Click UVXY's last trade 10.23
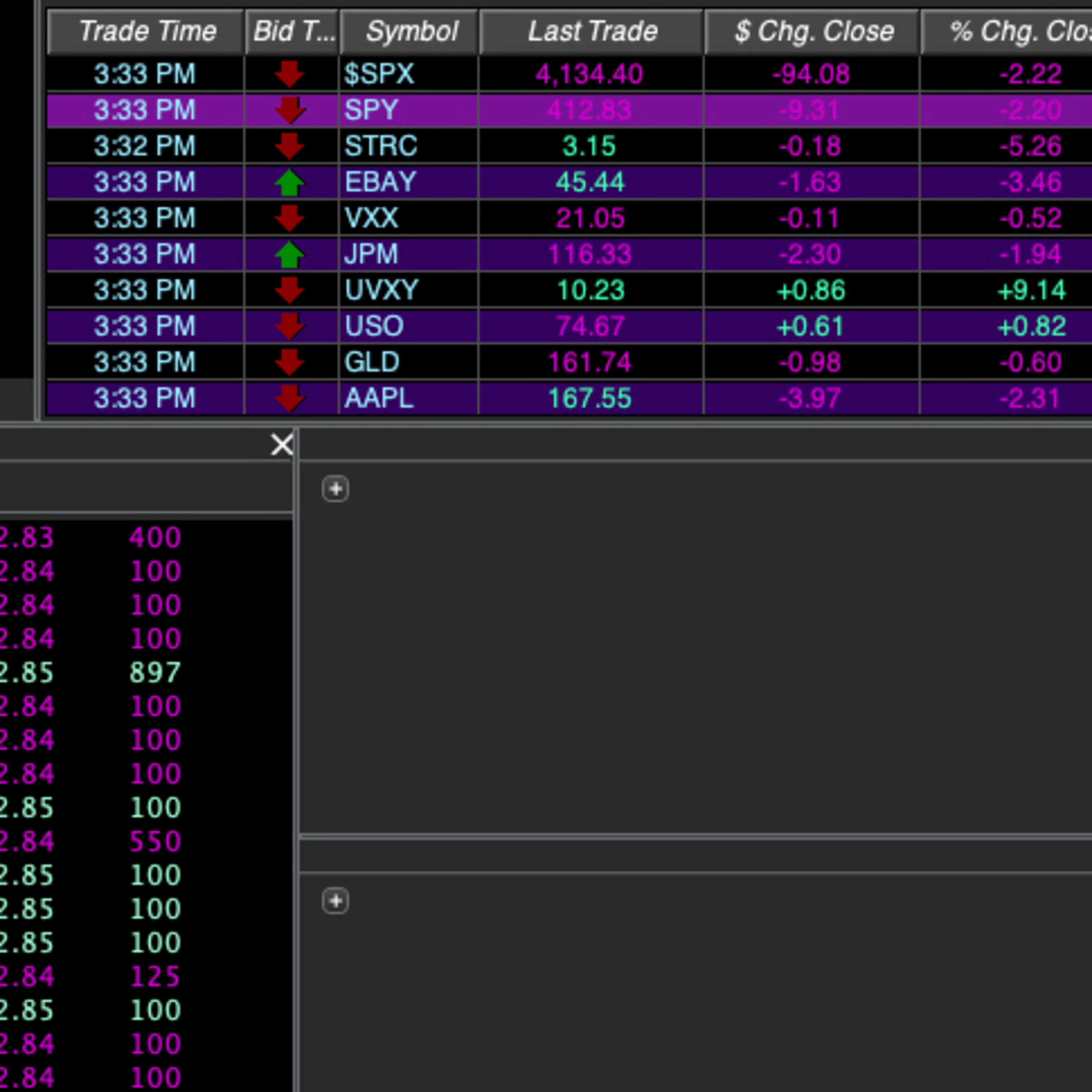The width and height of the screenshot is (1092, 1092). click(x=591, y=290)
